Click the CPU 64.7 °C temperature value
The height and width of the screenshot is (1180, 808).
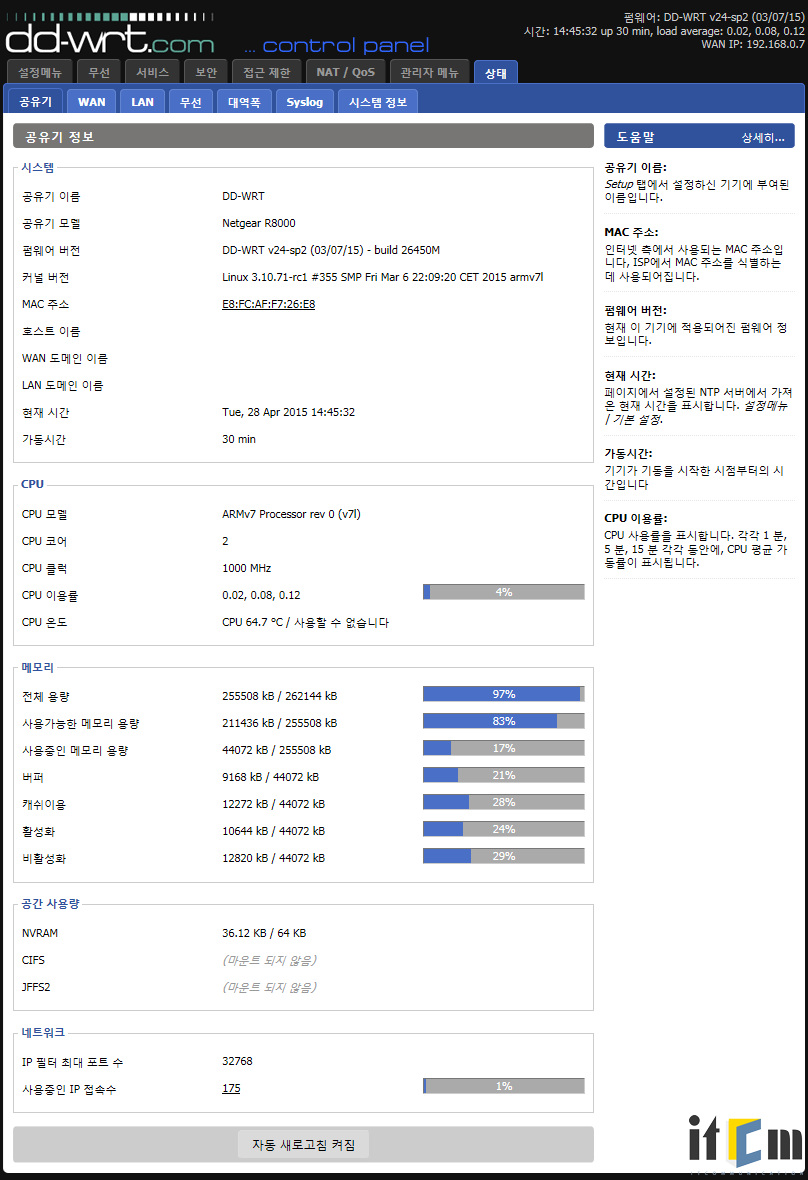pos(305,622)
